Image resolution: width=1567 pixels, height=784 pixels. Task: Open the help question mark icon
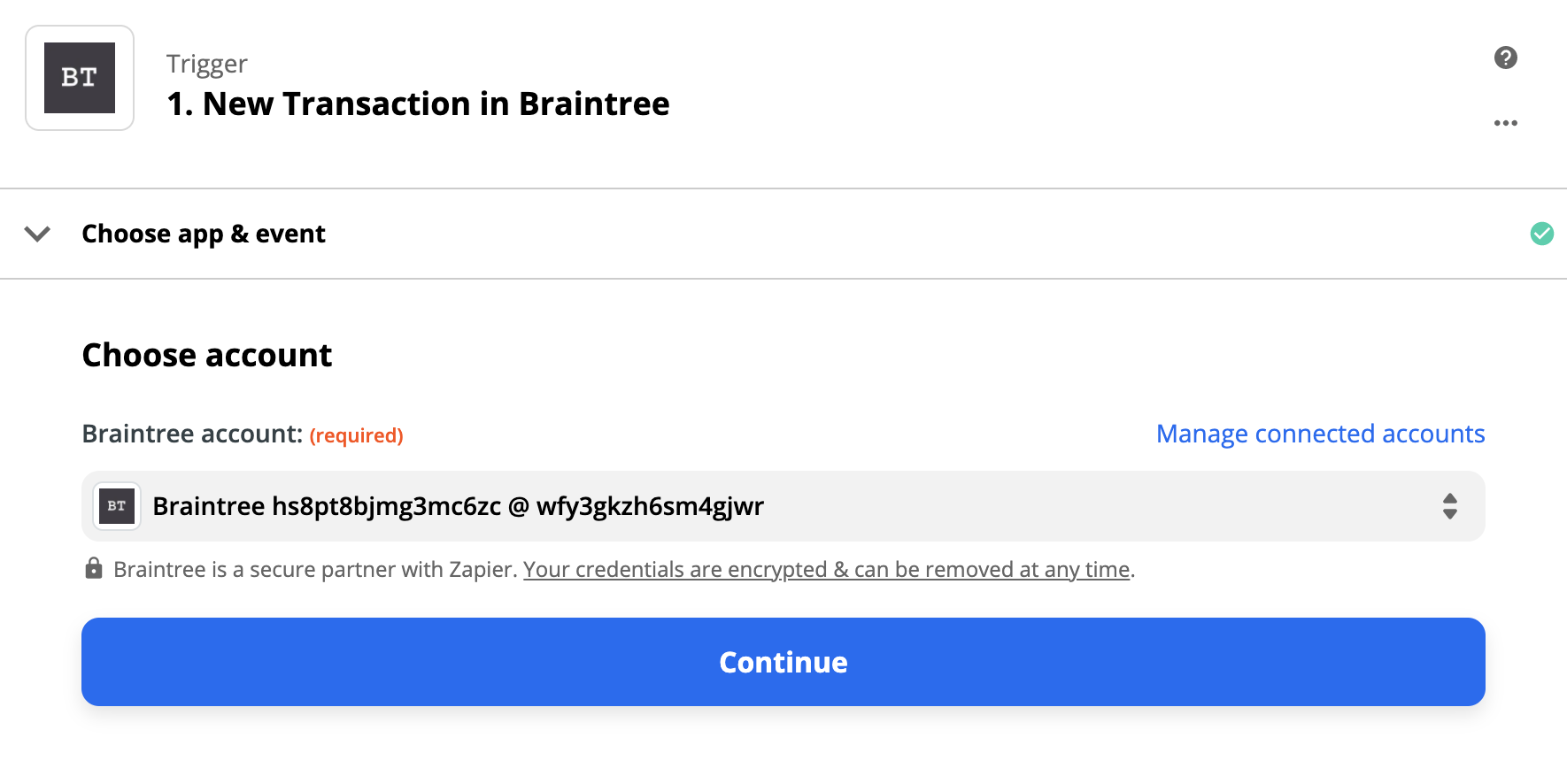pos(1504,57)
